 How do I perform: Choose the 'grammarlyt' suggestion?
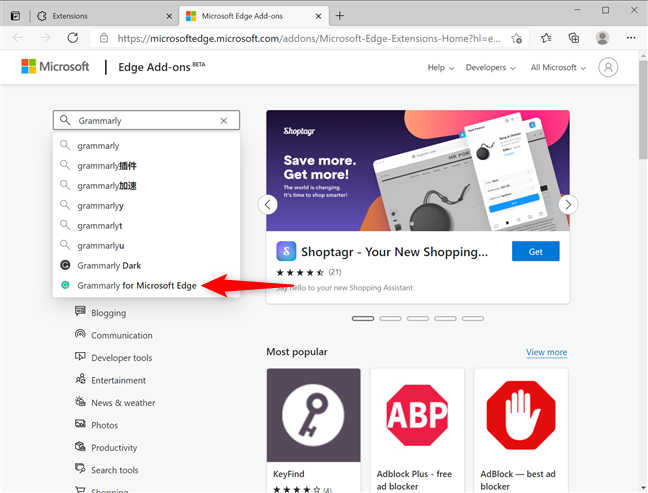(x=146, y=226)
